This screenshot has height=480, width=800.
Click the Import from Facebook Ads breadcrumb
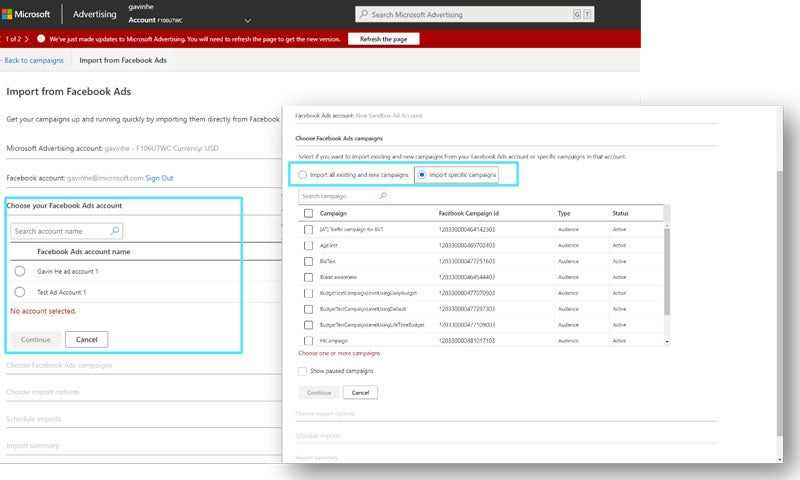[x=123, y=60]
